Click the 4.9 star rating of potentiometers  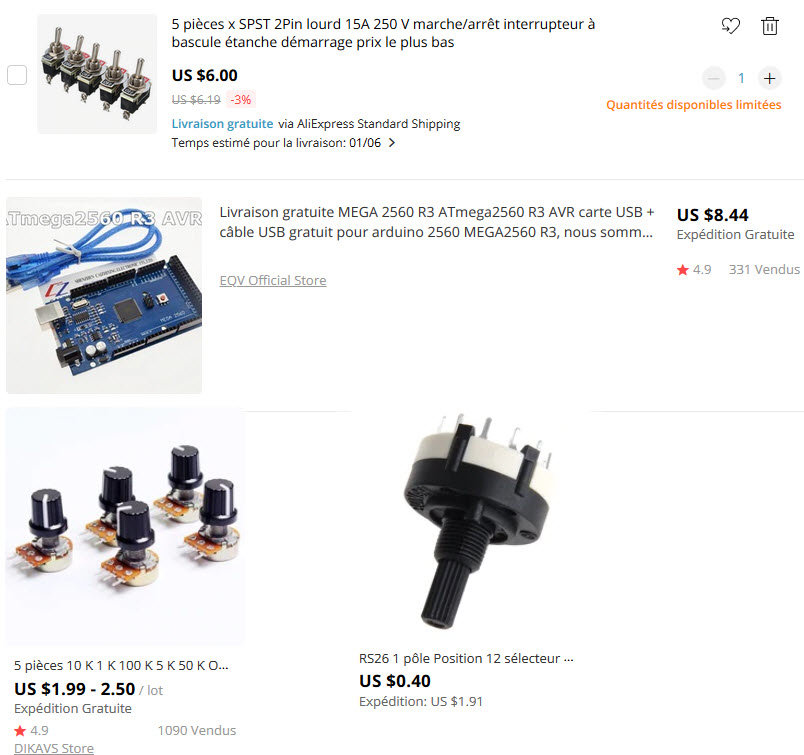pos(31,730)
